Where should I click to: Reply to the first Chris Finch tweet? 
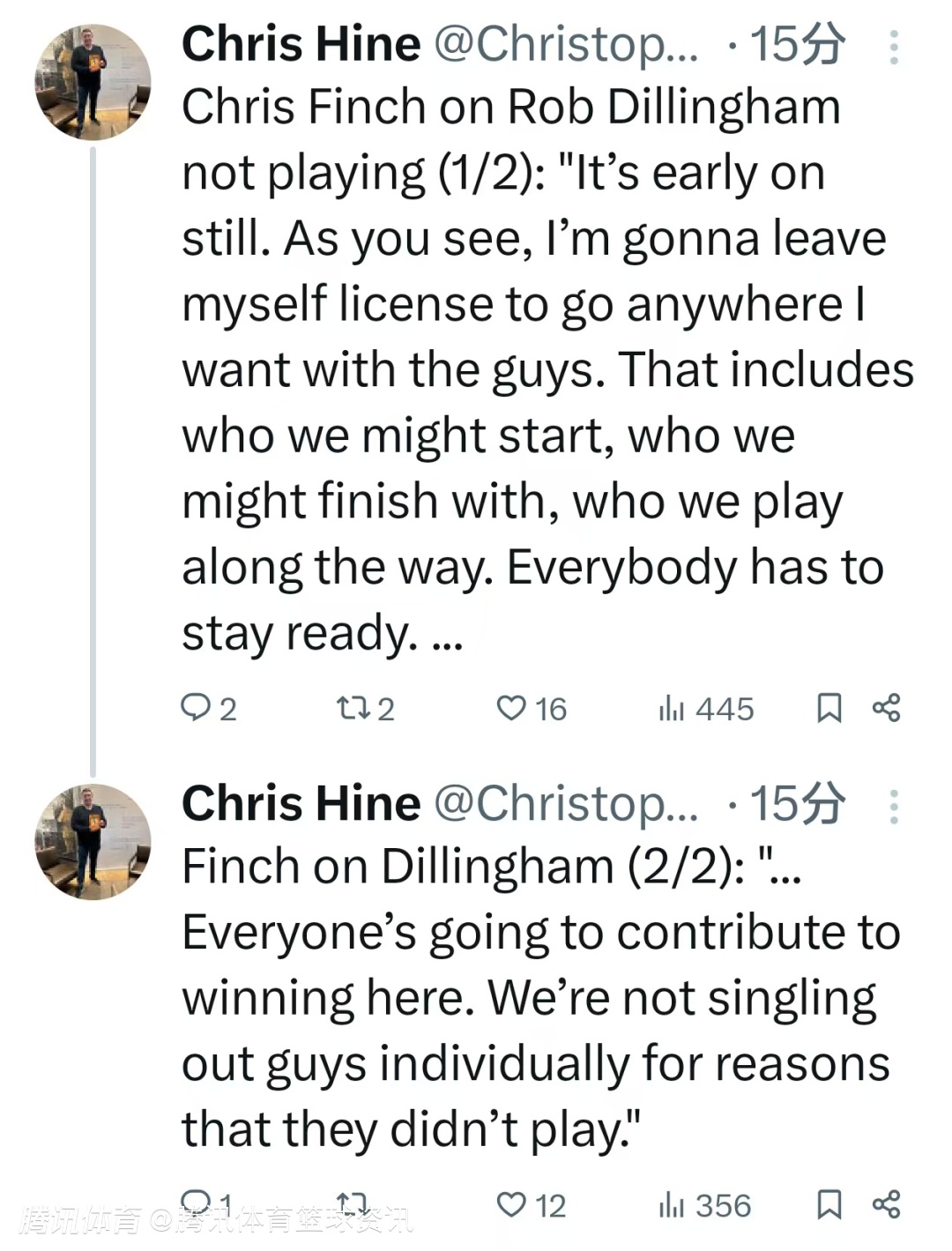click(195, 708)
